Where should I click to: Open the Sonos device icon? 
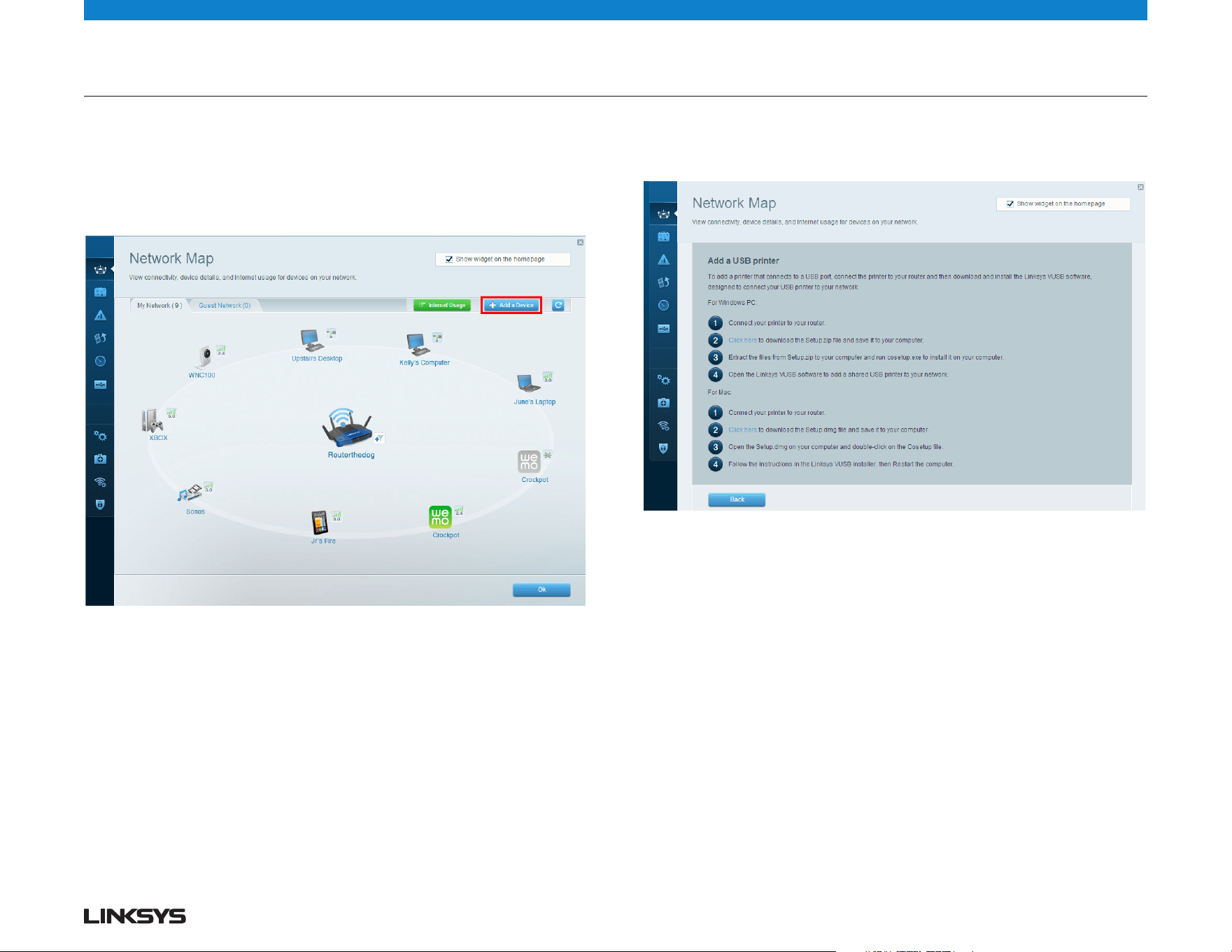[190, 493]
